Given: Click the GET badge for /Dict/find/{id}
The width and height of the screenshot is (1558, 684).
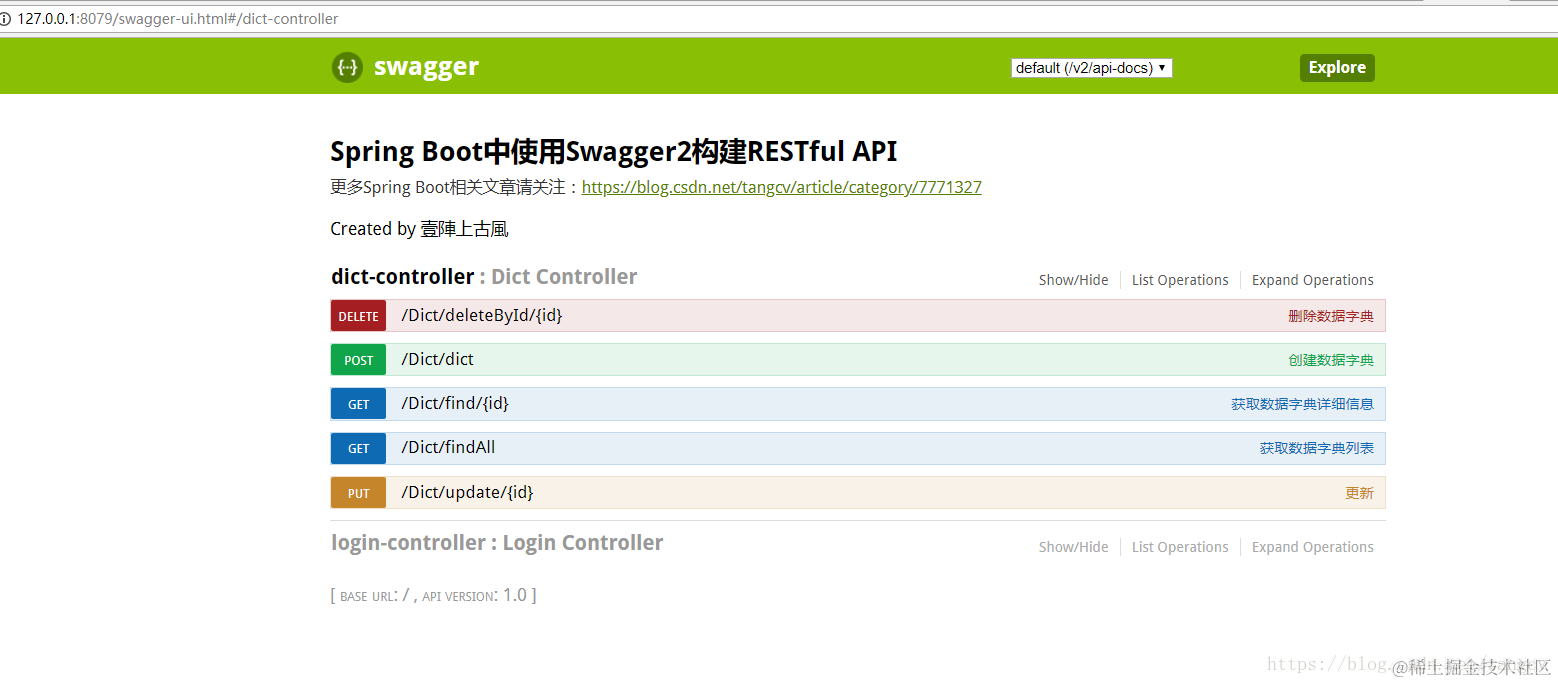Looking at the screenshot, I should click(x=358, y=404).
